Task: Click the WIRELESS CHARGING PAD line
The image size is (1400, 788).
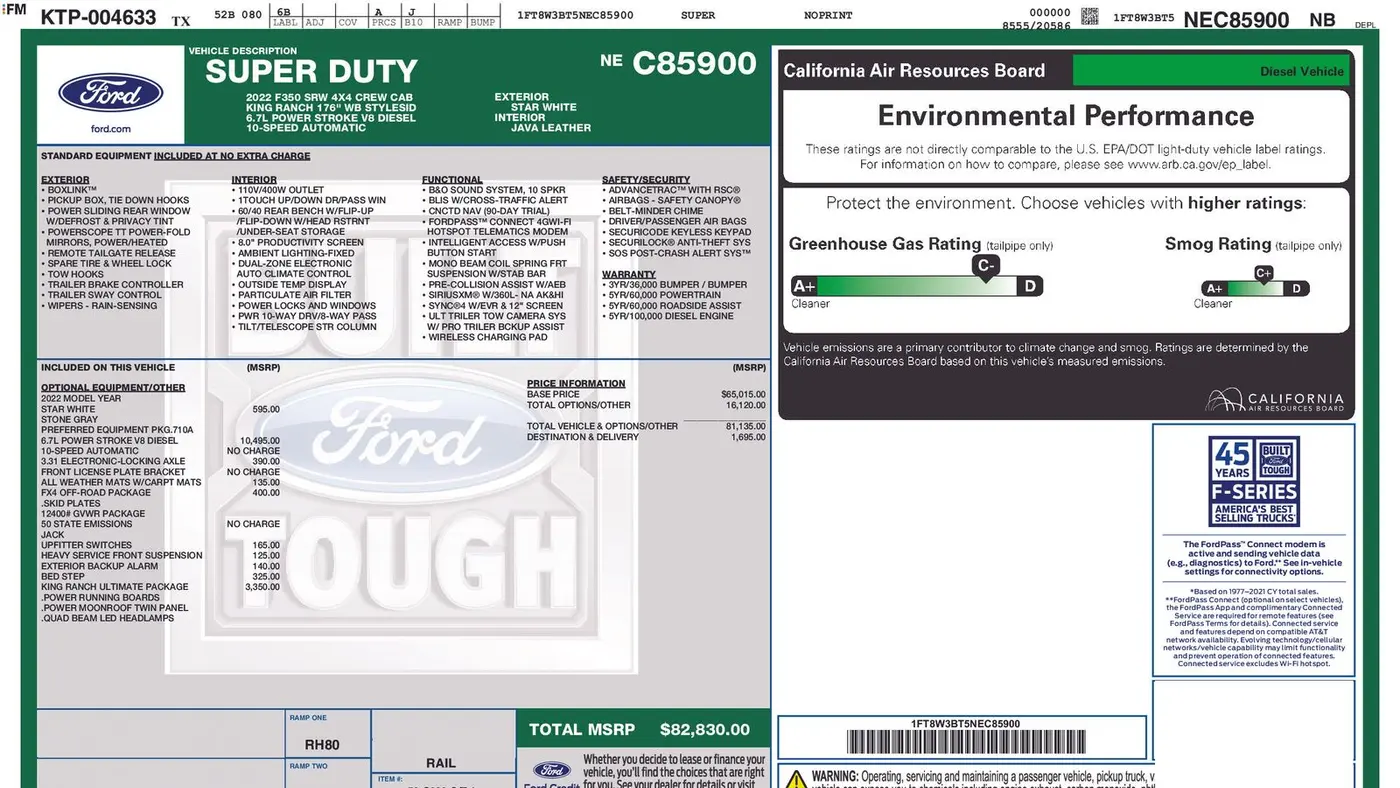Action: [x=487, y=337]
